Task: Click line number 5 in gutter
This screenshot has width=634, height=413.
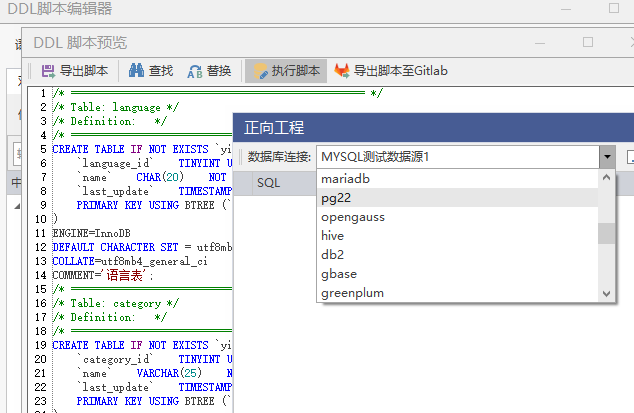Action: [43, 149]
